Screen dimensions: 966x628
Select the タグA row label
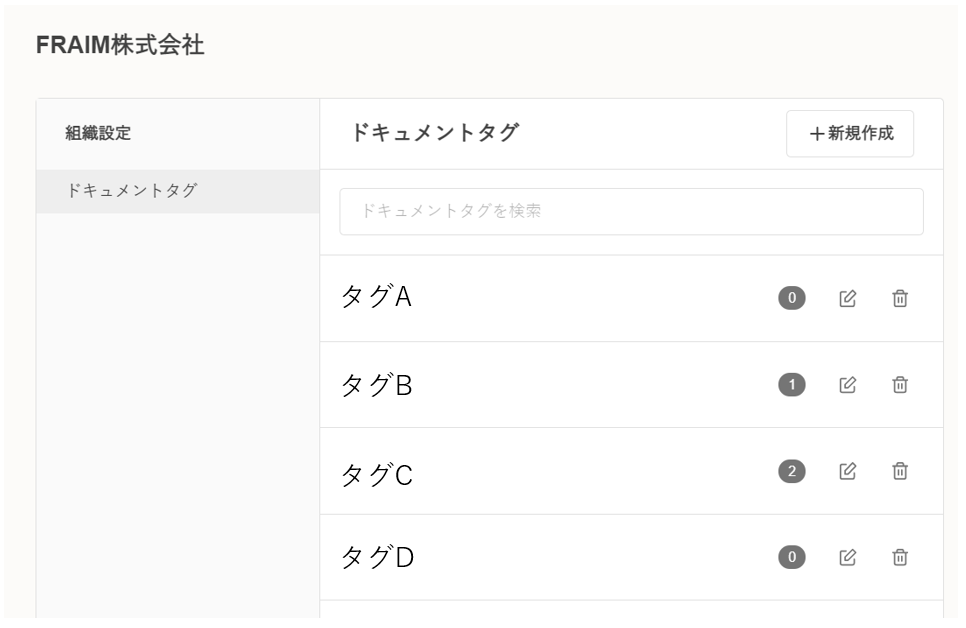click(376, 298)
